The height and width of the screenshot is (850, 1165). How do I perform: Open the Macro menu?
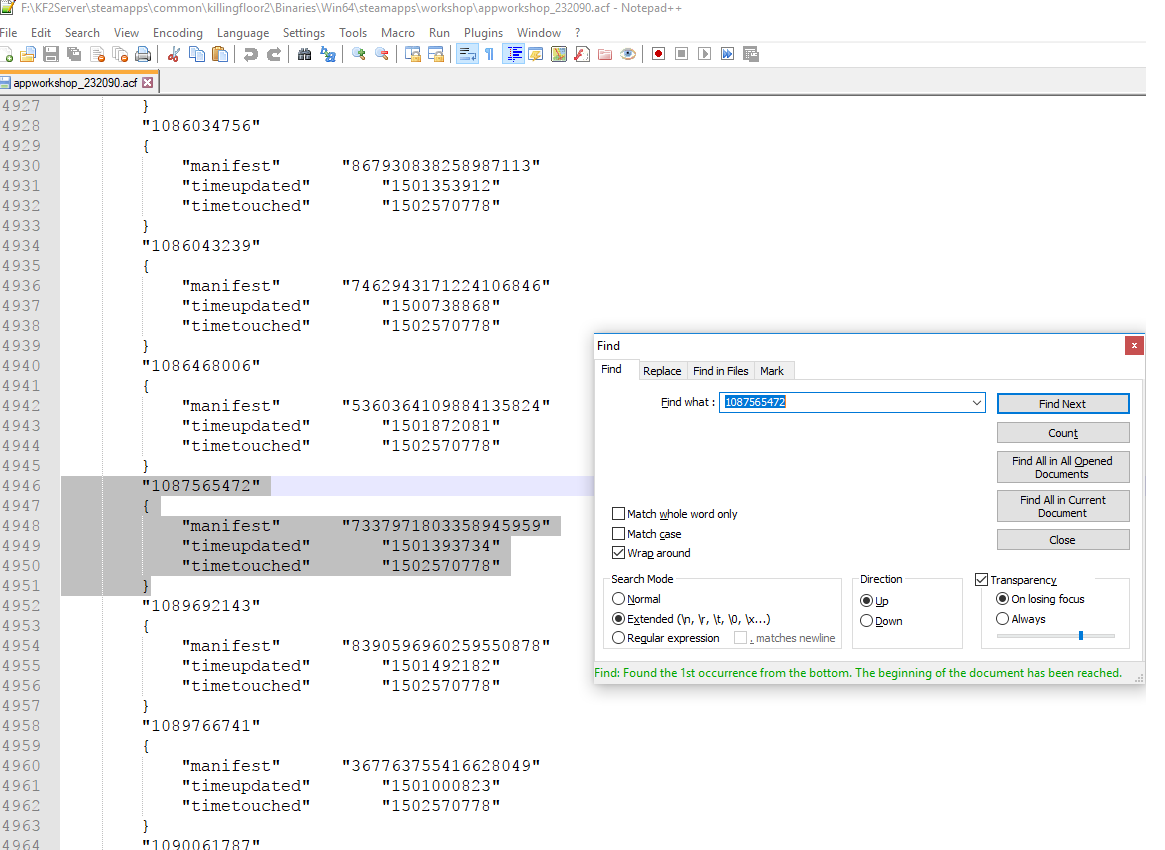point(397,33)
